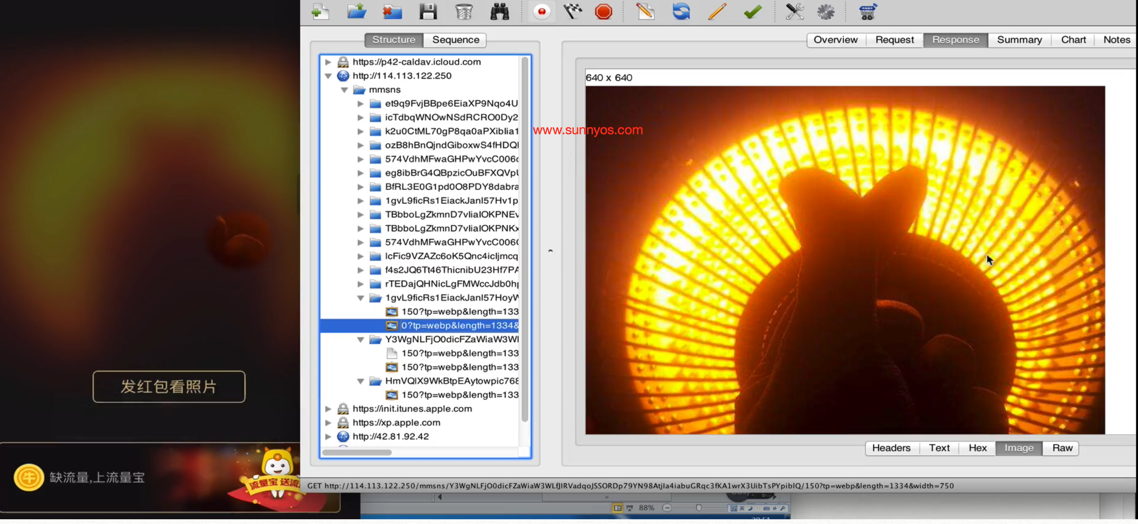The width and height of the screenshot is (1138, 524).
Task: Show response Hex view
Action: pos(978,448)
